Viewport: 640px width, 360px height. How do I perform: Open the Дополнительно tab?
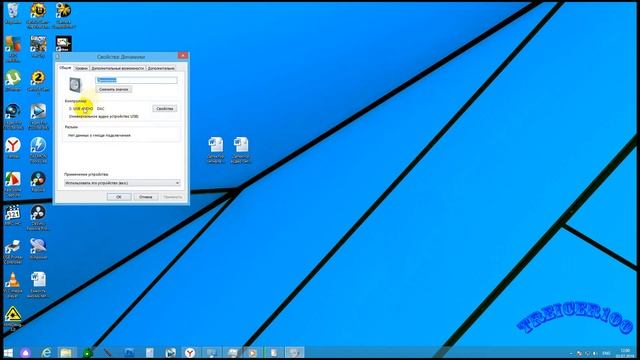pyautogui.click(x=161, y=68)
